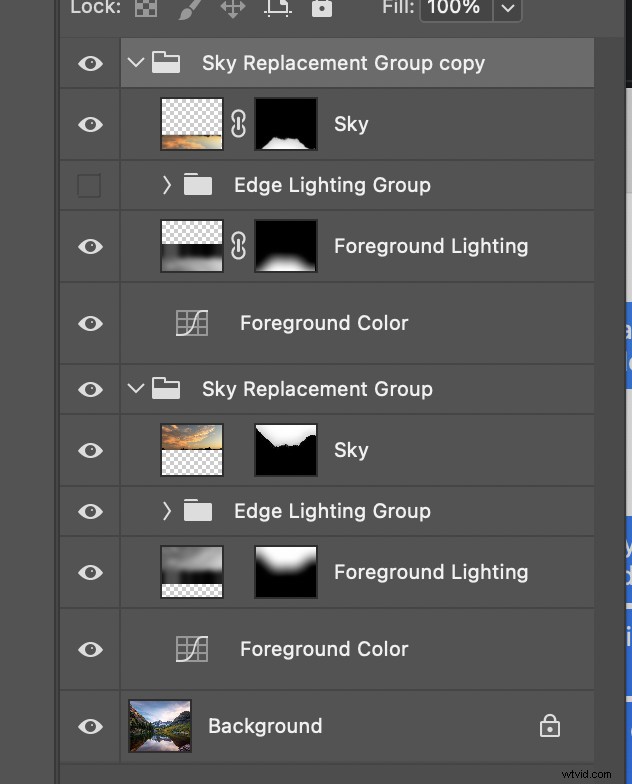The image size is (632, 784).
Task: Collapse the Sky Replacement Group copy folder
Action: click(x=136, y=63)
